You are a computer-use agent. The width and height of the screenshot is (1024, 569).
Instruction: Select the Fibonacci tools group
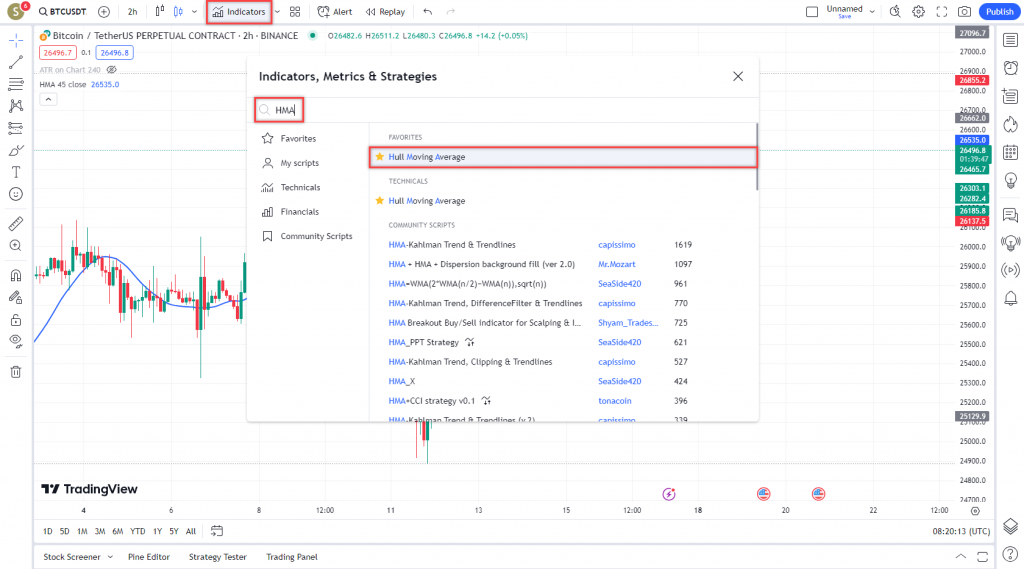tap(16, 84)
